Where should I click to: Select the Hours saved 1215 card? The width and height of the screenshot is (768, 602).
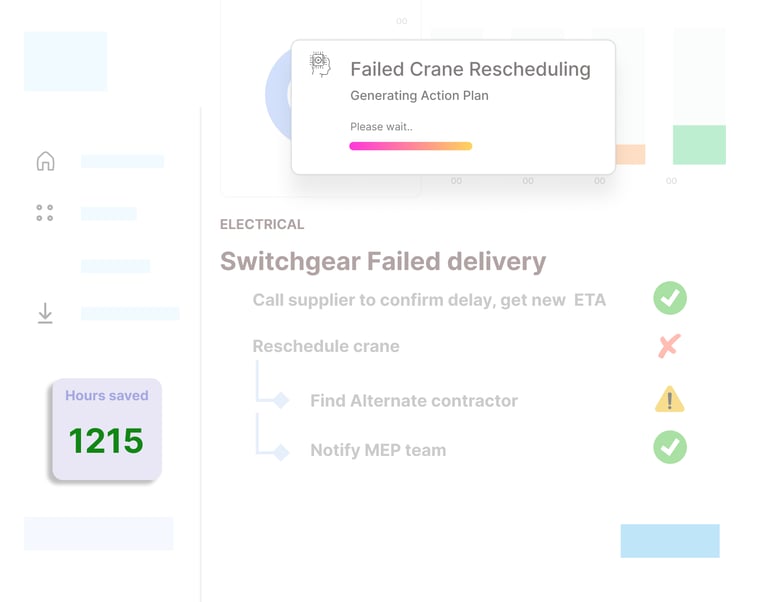pyautogui.click(x=107, y=429)
